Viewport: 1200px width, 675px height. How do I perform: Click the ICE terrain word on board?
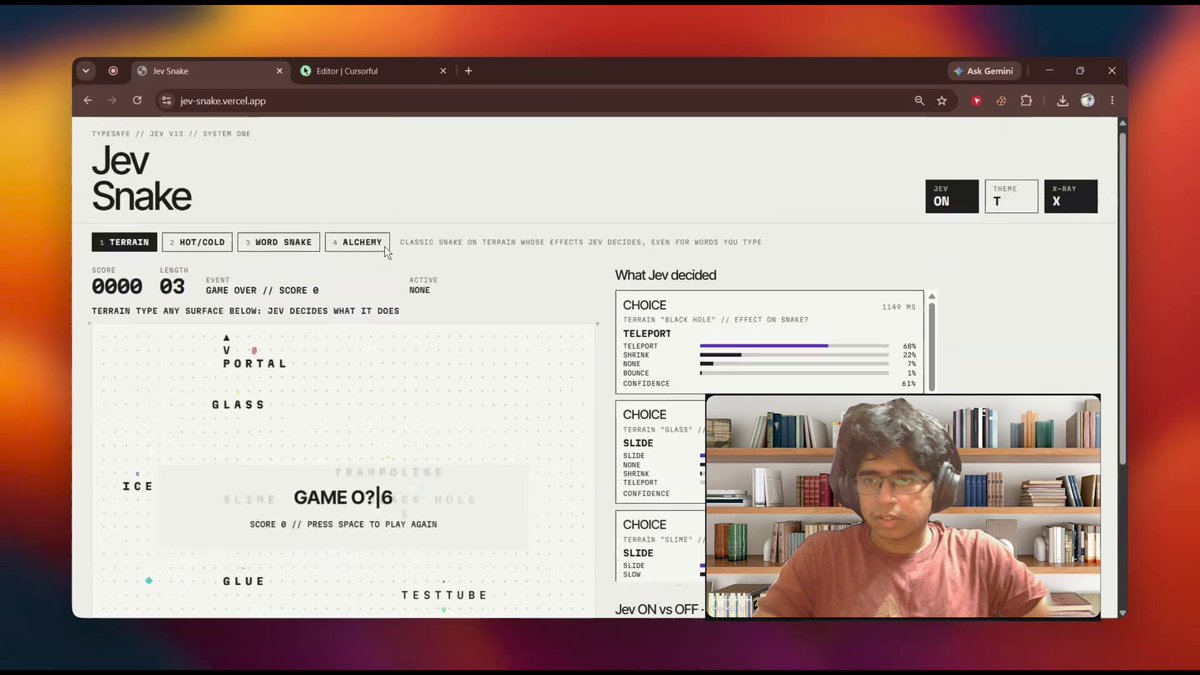tap(138, 486)
